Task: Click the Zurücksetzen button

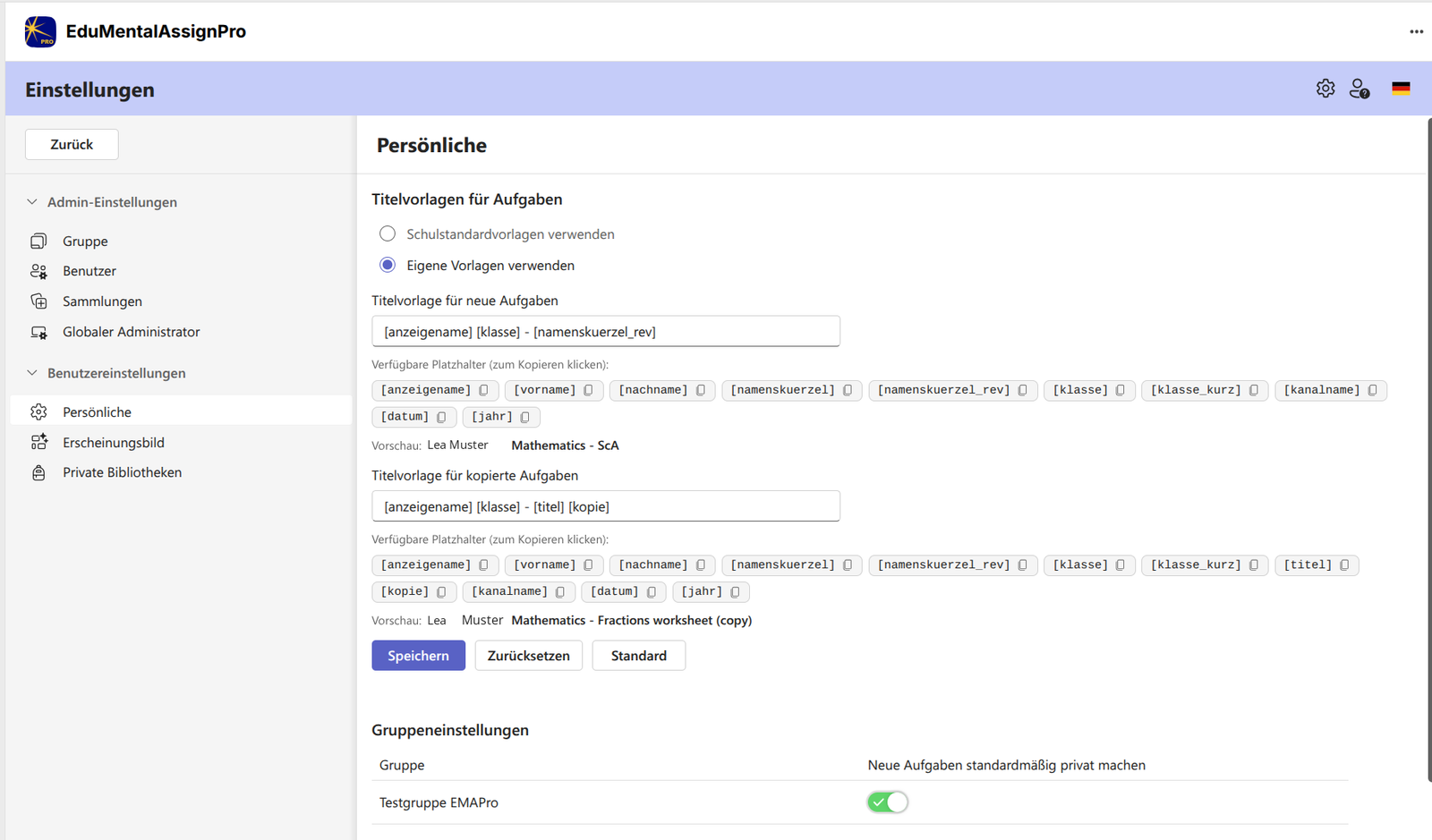Action: (528, 656)
